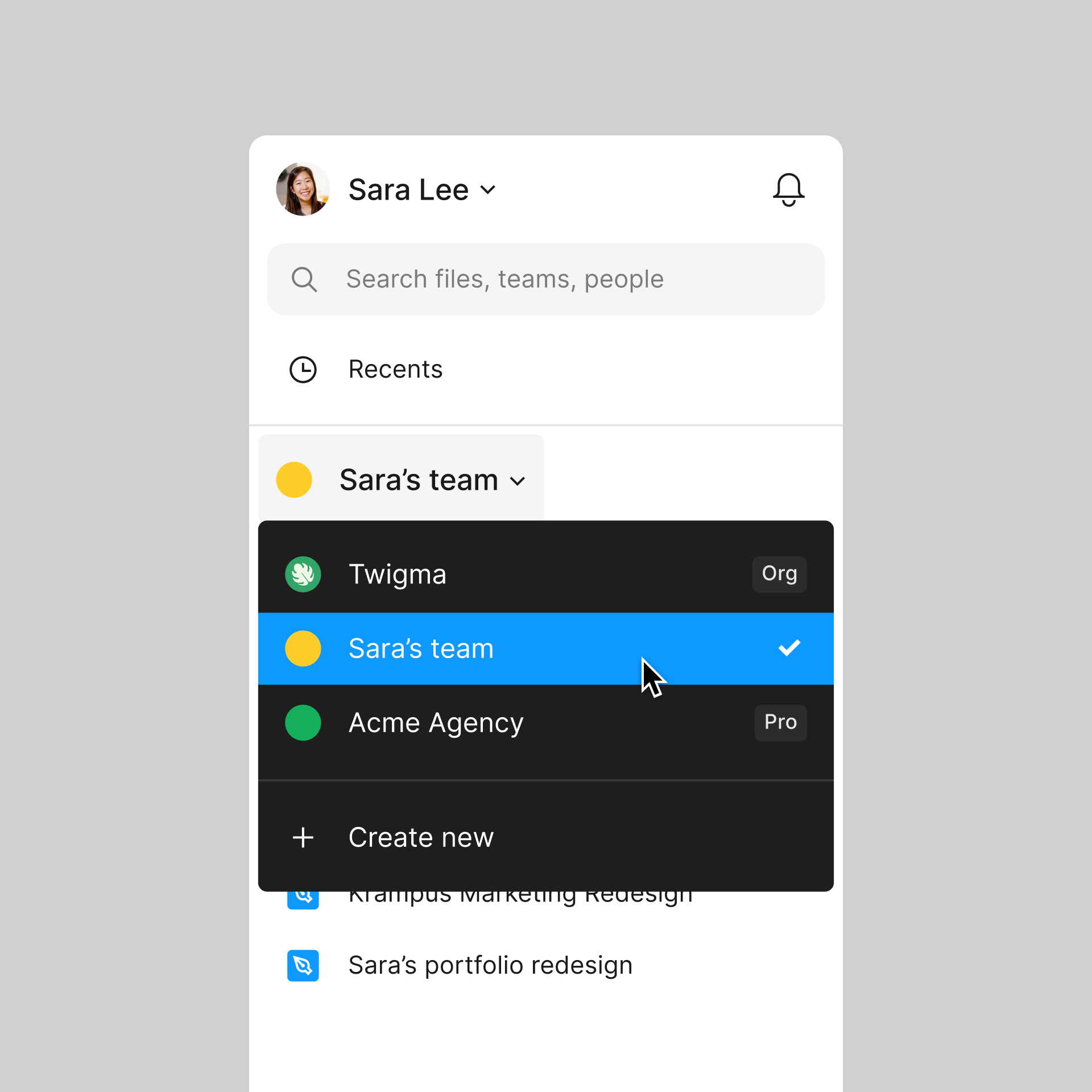Screen dimensions: 1092x1092
Task: Select the checkmark on Sara's team
Action: coord(790,647)
